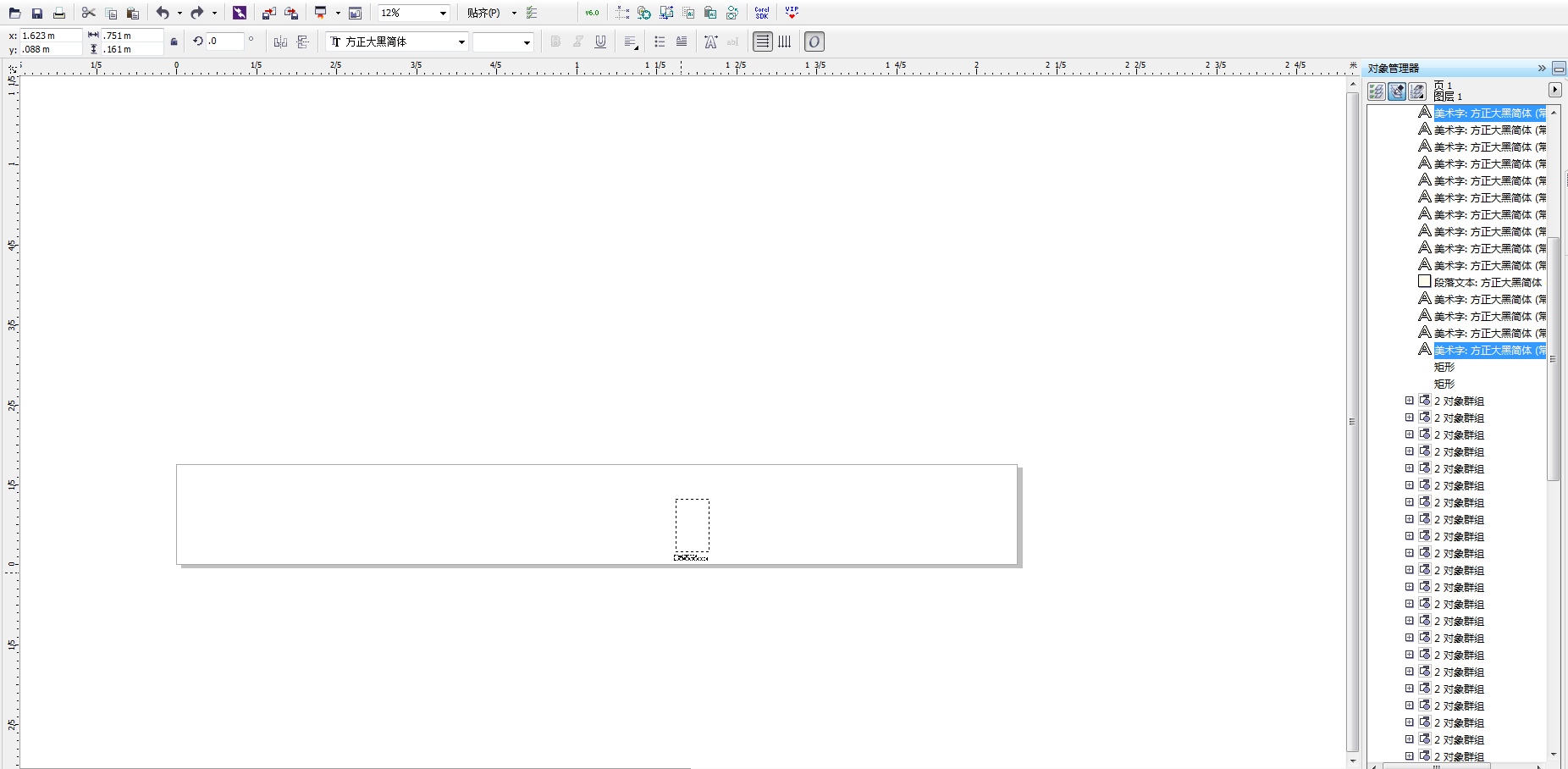Mirror the selection vertically
This screenshot has height=769, width=1568.
point(302,41)
